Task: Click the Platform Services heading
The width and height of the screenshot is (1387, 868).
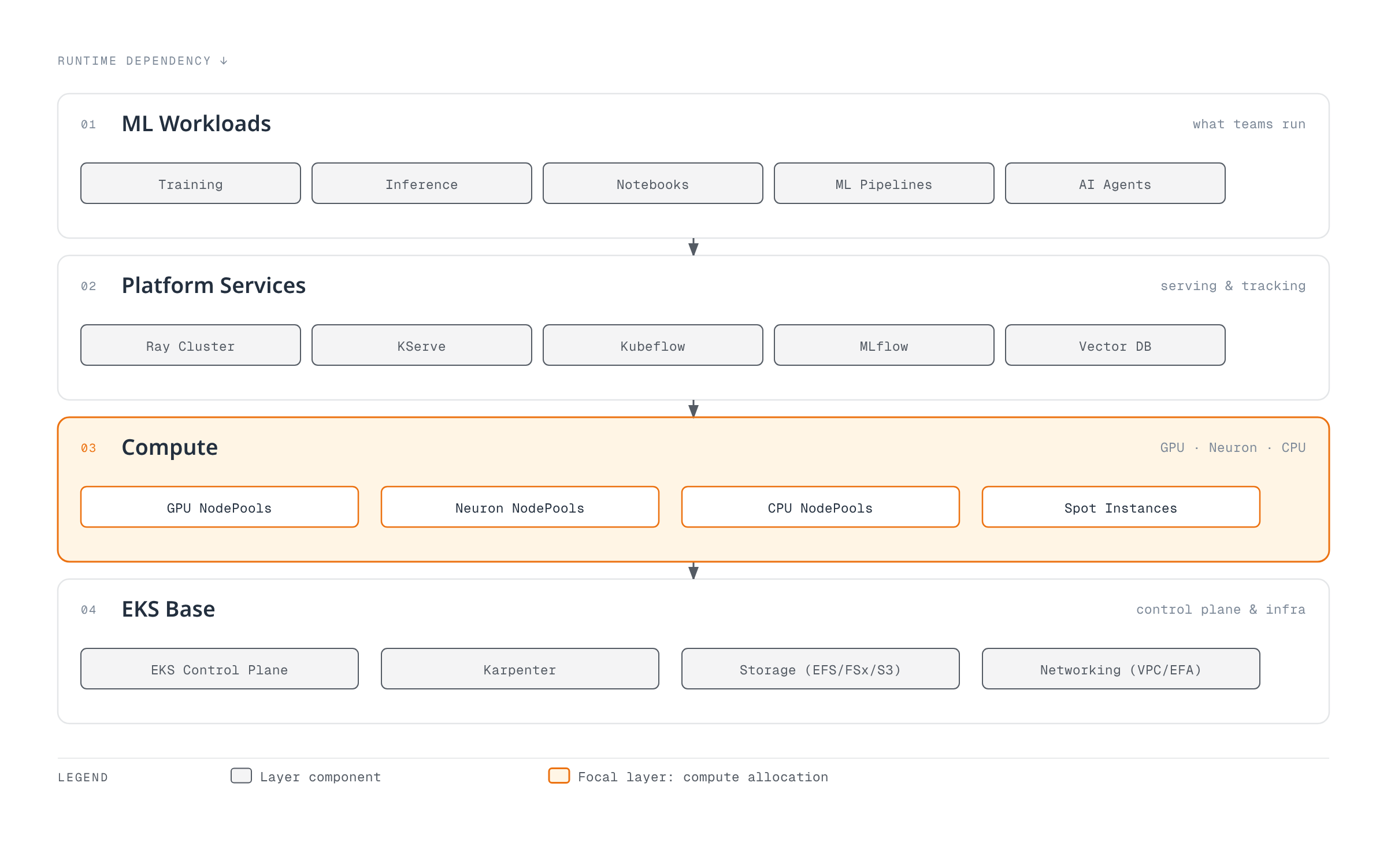Action: (214, 285)
